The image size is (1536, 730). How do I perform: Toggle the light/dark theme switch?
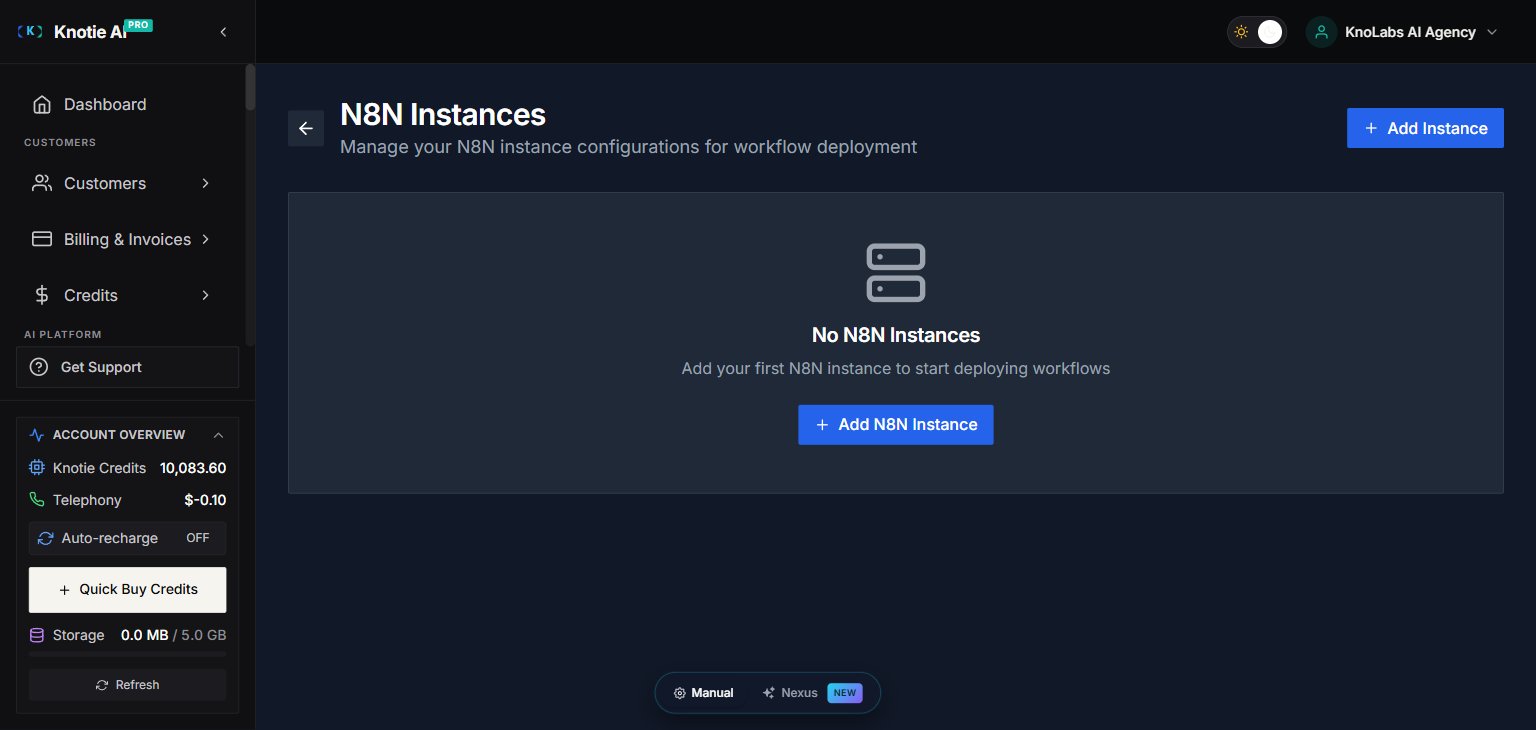(1257, 32)
